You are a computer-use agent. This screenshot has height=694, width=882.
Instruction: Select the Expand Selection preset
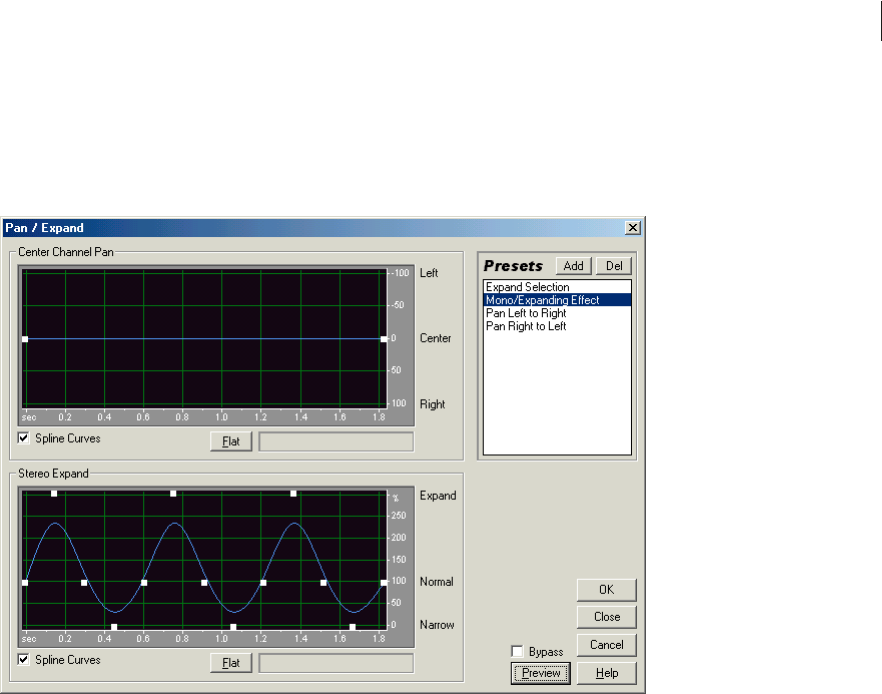coord(526,287)
